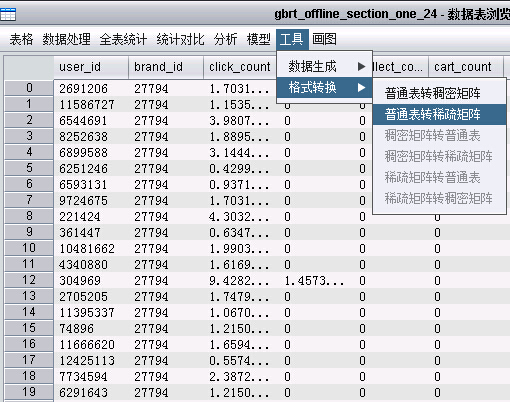Open the 统计对比 menu
This screenshot has width=510, height=402.
[x=180, y=39]
